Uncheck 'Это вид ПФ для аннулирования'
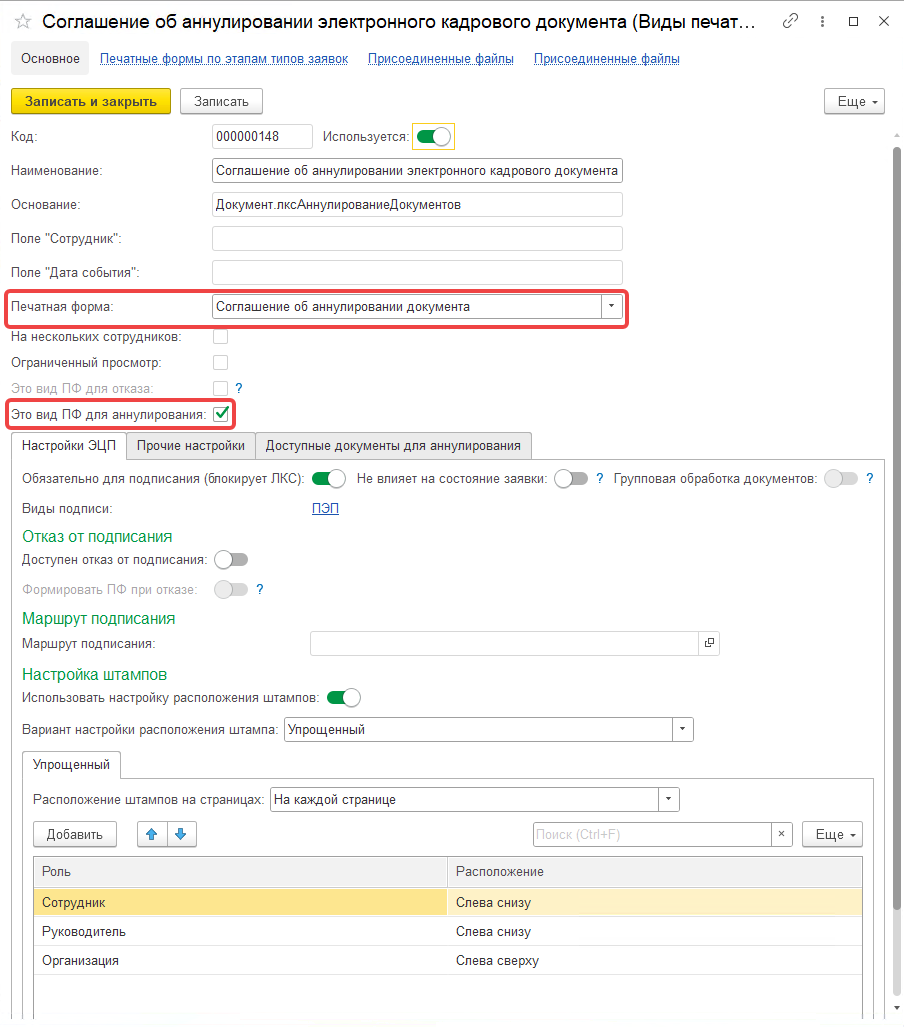Viewport: 904px width, 1027px height. pyautogui.click(x=221, y=414)
